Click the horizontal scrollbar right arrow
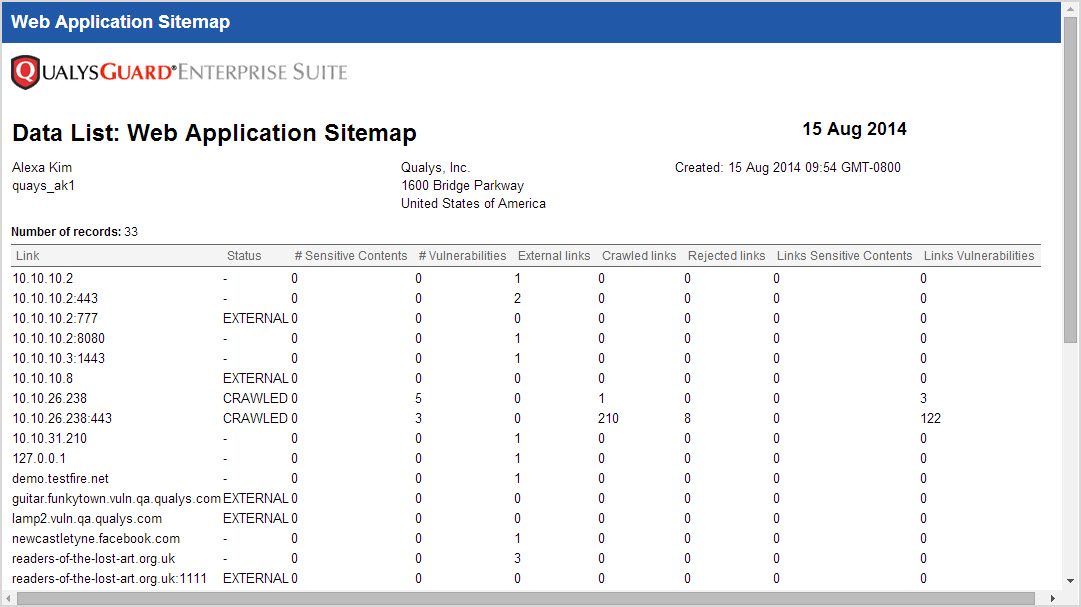 1053,598
